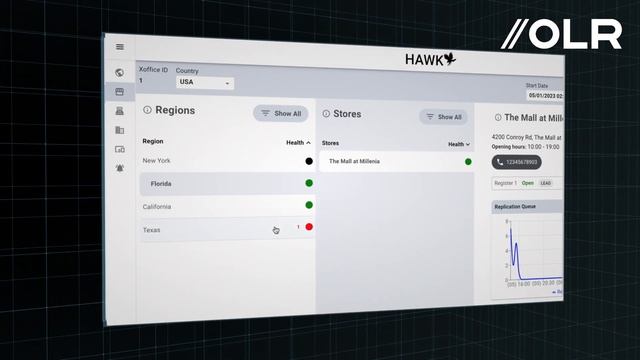Open the devices sidebar icon
This screenshot has height=360, width=640.
tap(120, 149)
